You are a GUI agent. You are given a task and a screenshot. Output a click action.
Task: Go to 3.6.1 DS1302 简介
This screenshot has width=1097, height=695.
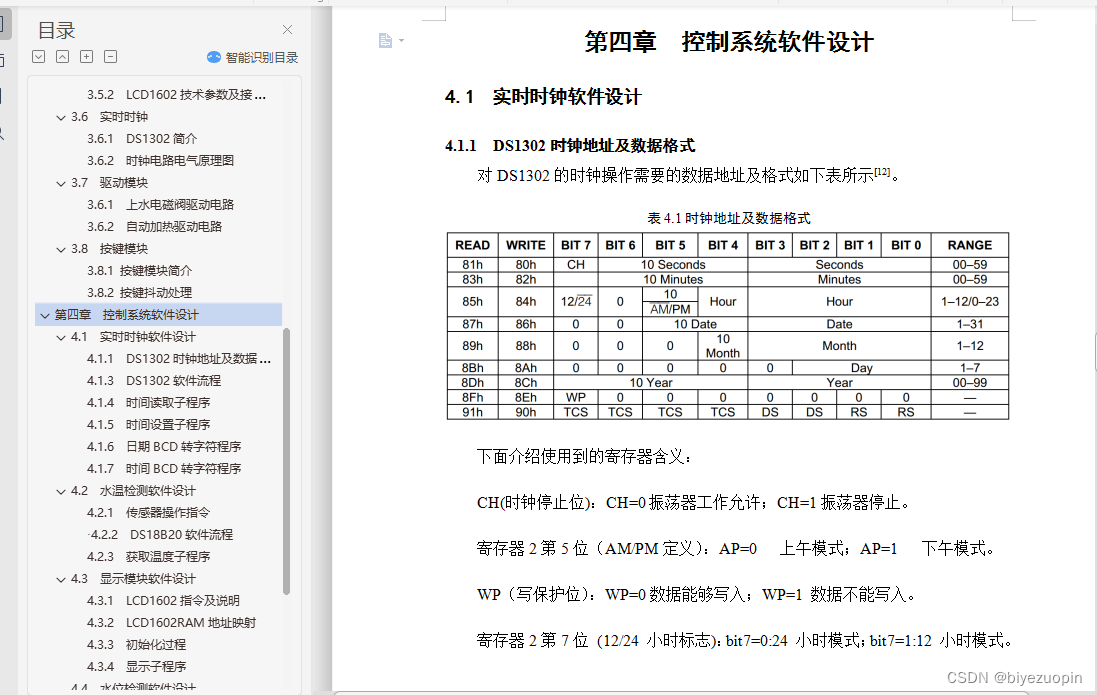coord(142,139)
